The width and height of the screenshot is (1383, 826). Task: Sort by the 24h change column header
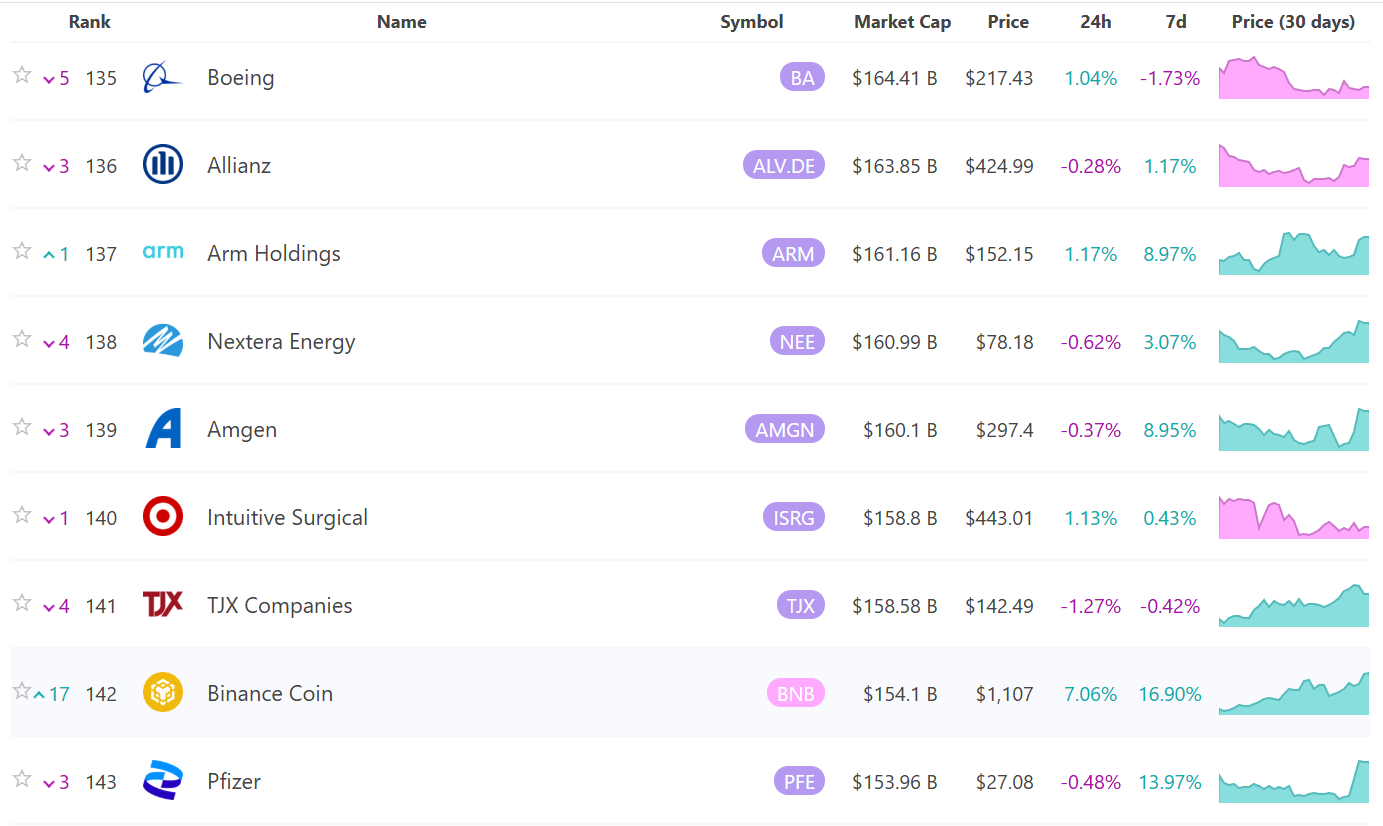point(1095,22)
